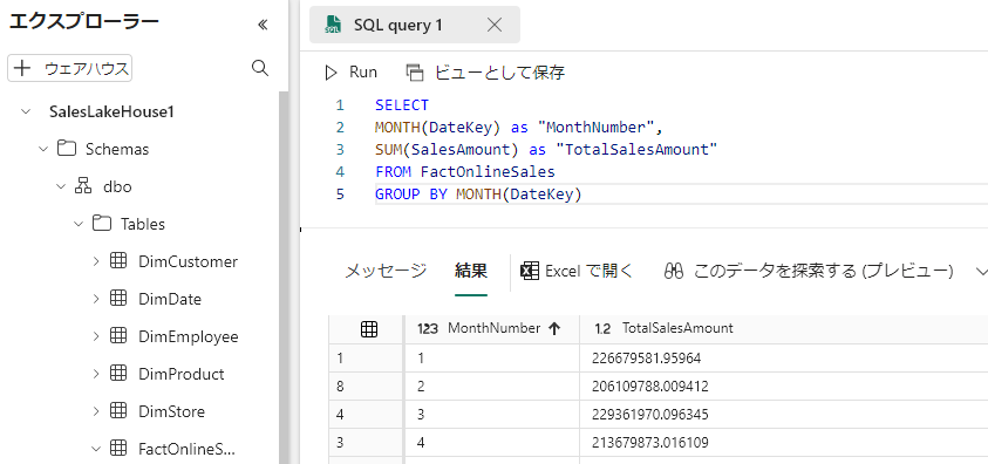
Task: Collapse the SalesLakeHouse1 tree node
Action: [26, 112]
